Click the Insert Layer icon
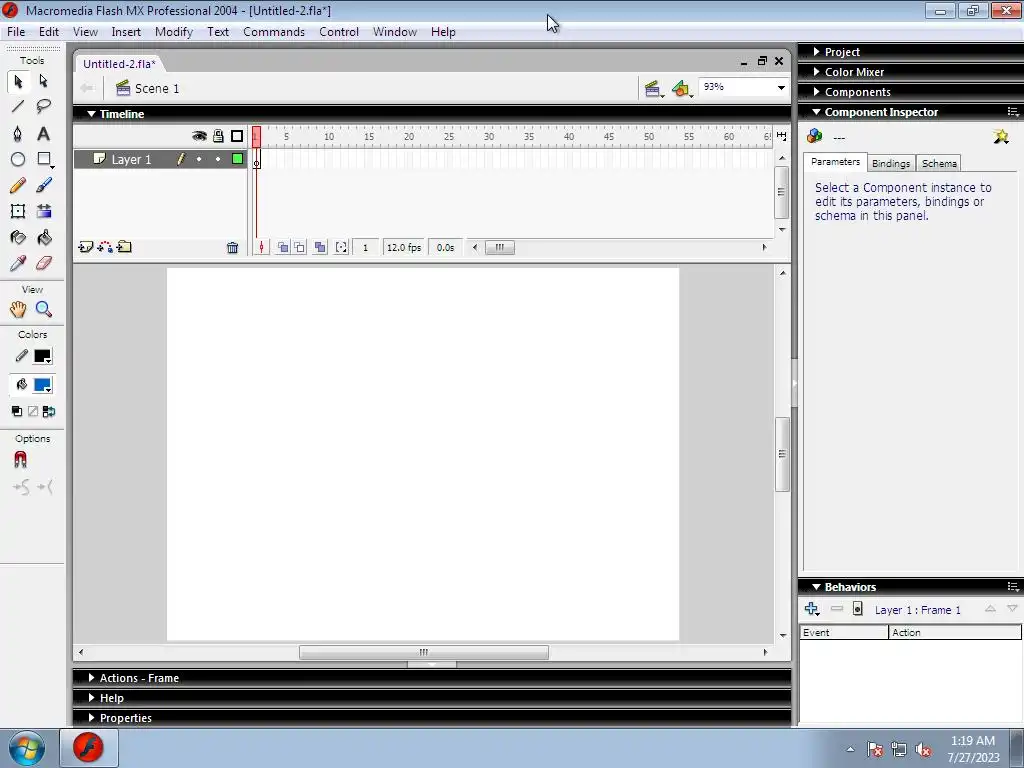This screenshot has height=768, width=1024. (86, 247)
